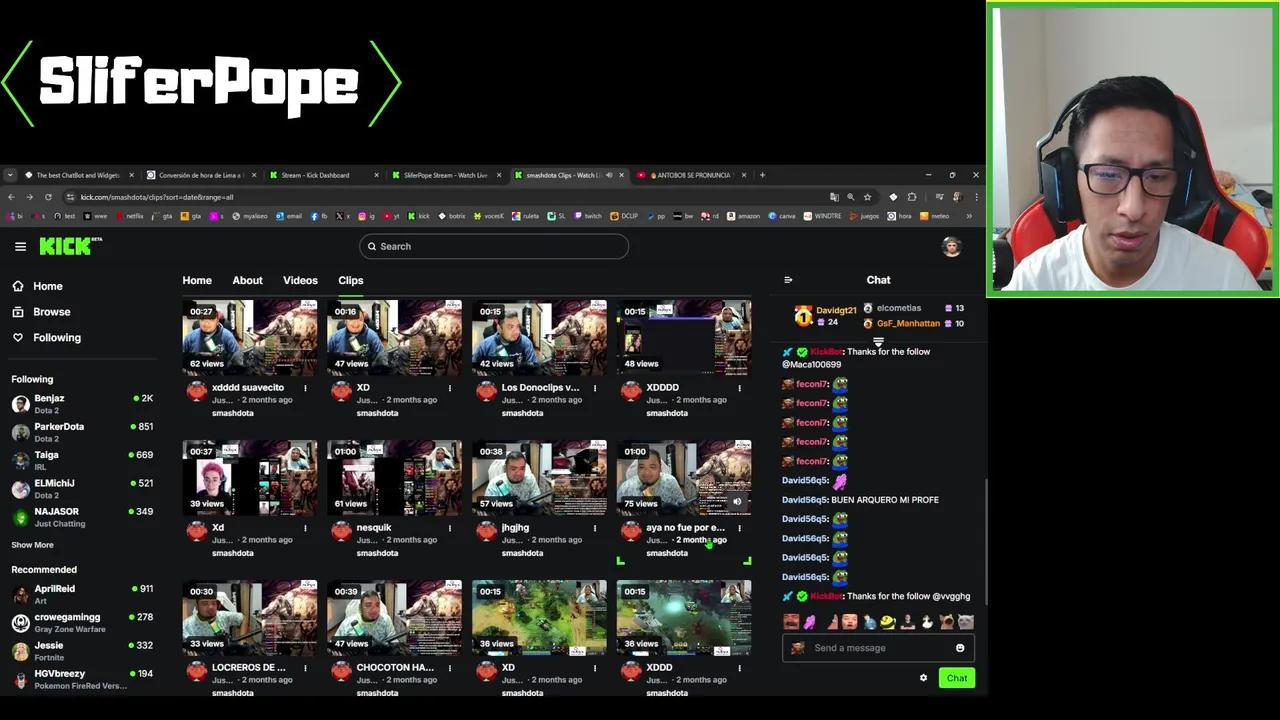Switch to the Videos tab
Viewport: 1280px width, 720px height.
(300, 281)
